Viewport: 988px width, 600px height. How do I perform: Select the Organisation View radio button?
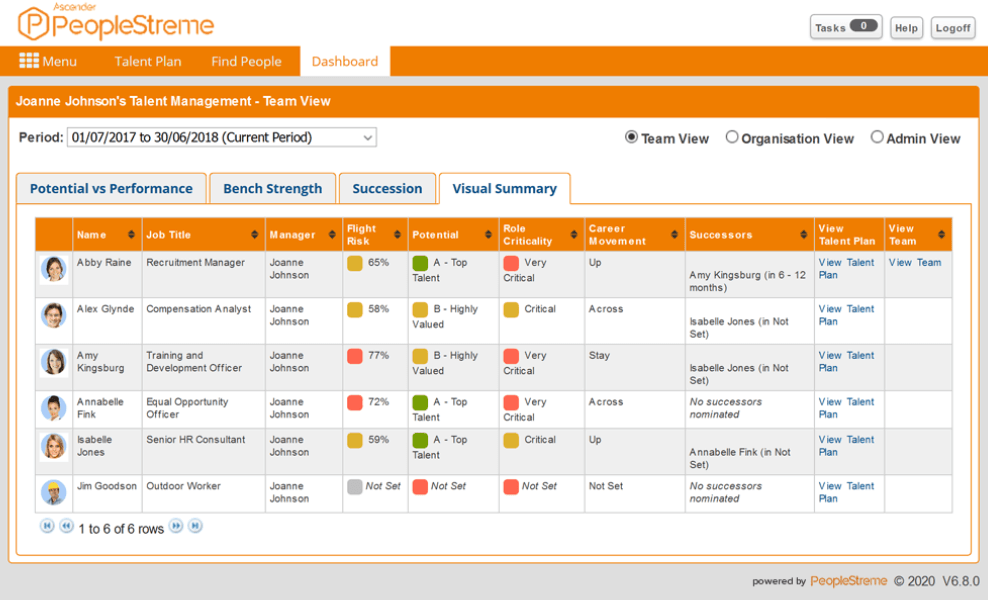[x=731, y=138]
